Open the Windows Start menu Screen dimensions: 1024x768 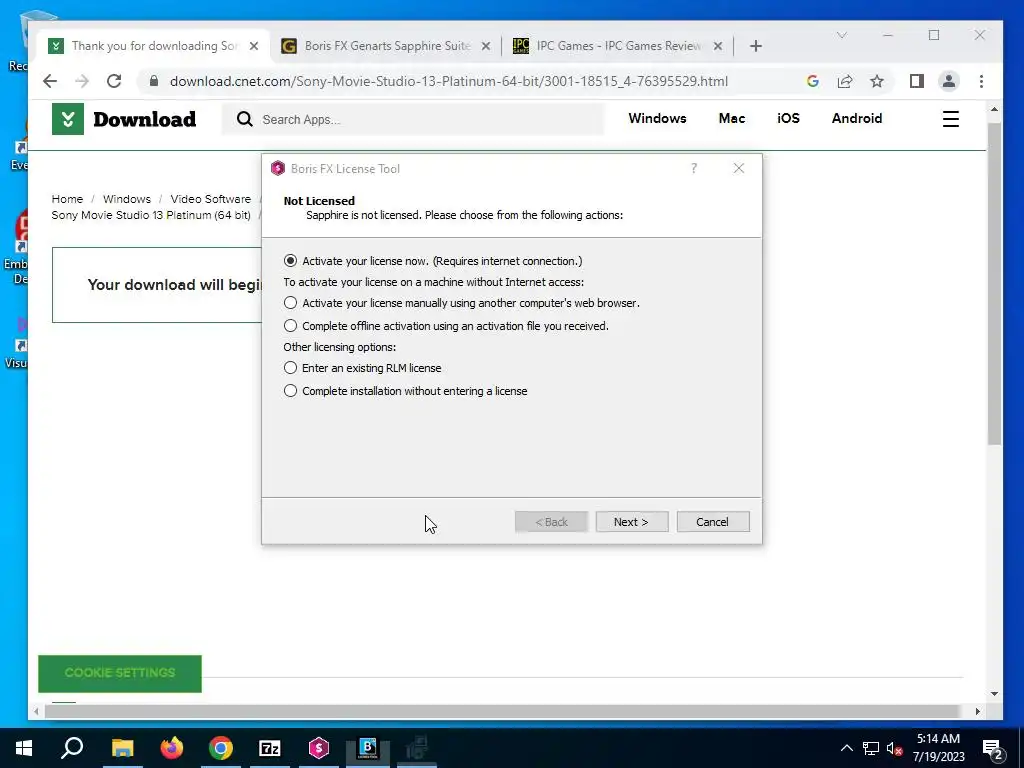[x=24, y=748]
